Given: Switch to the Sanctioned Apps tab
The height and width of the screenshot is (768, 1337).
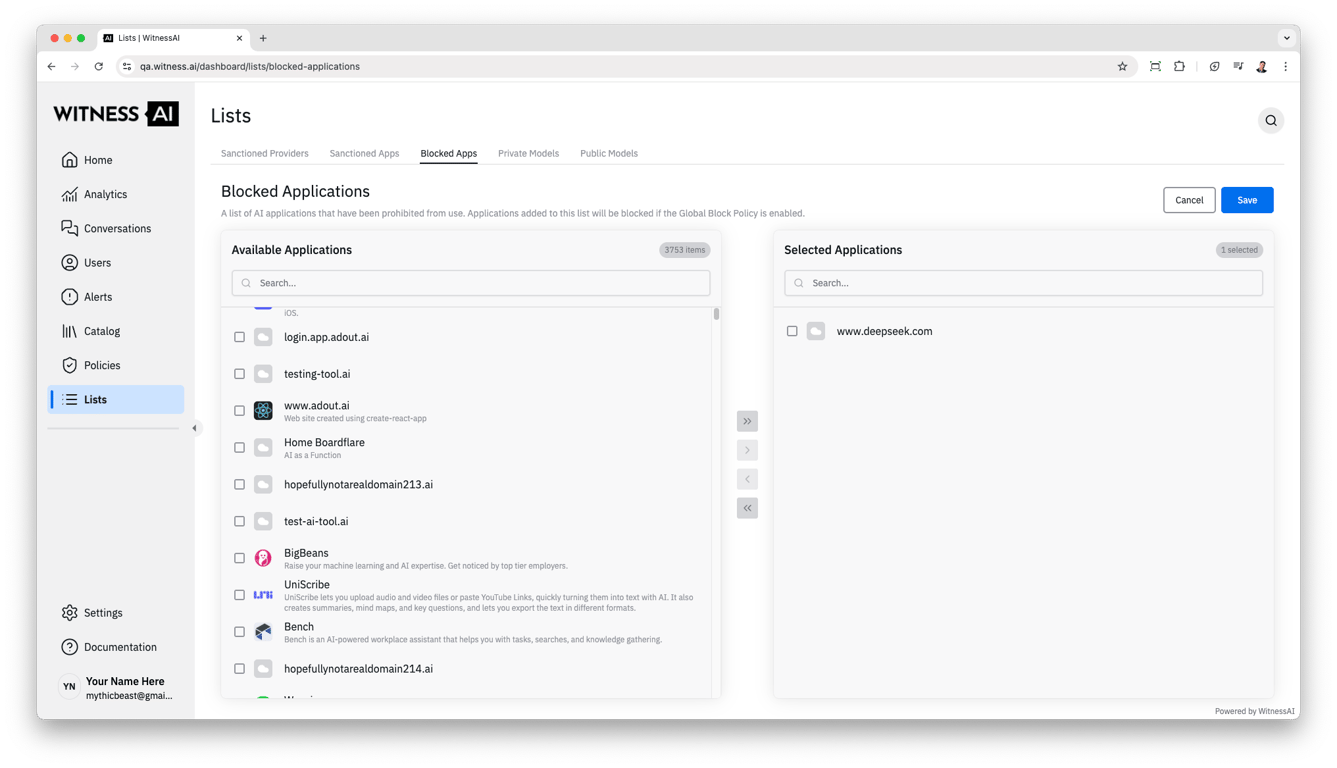Looking at the screenshot, I should [364, 154].
